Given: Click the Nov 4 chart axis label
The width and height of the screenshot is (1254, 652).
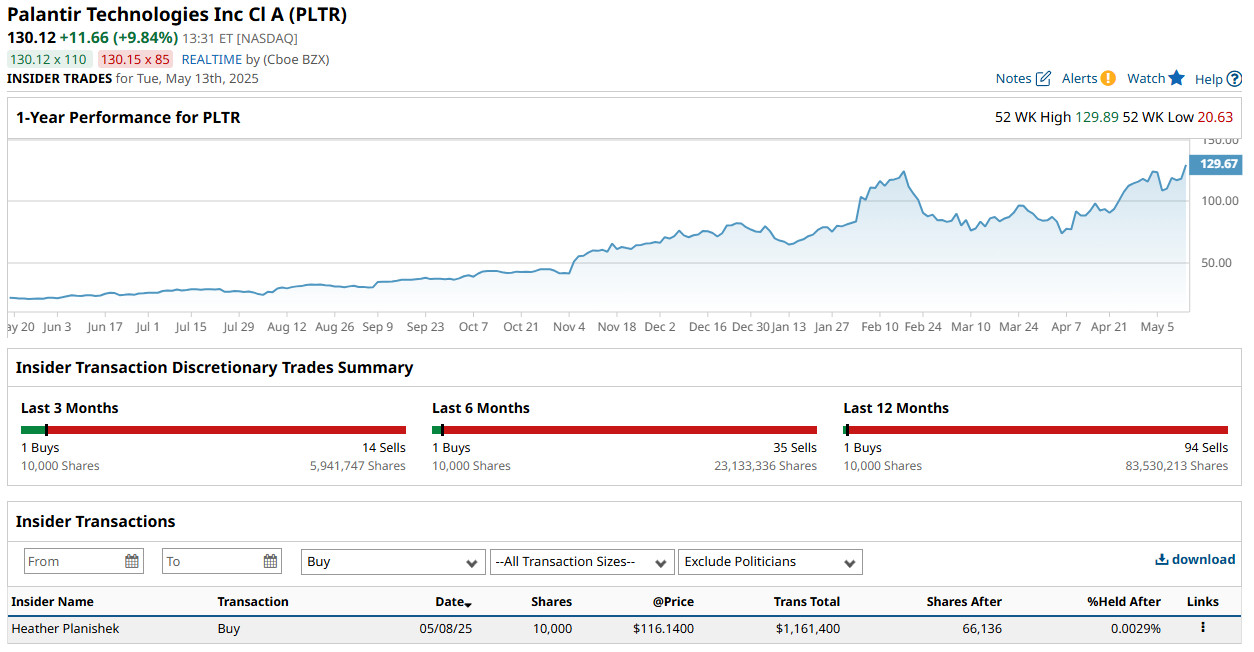Looking at the screenshot, I should [x=569, y=327].
